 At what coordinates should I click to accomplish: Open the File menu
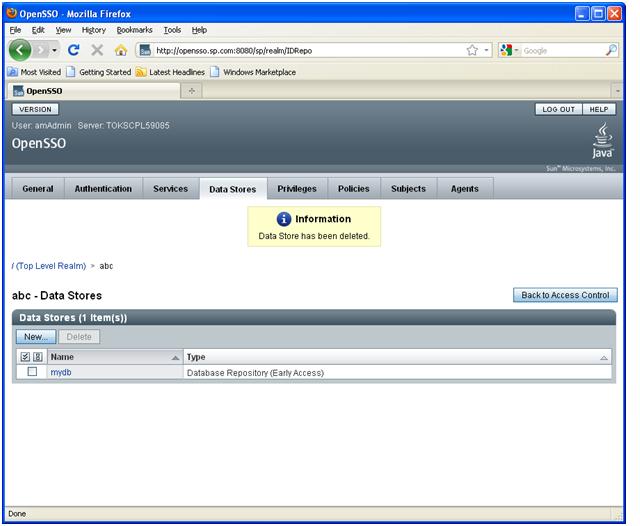[15, 30]
